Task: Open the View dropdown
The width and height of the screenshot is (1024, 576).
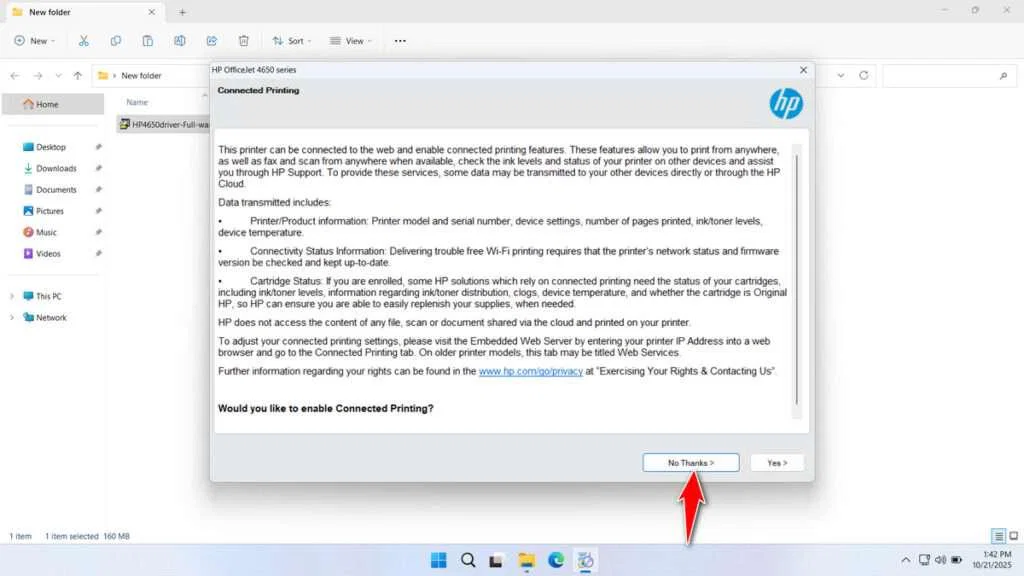Action: [x=352, y=40]
